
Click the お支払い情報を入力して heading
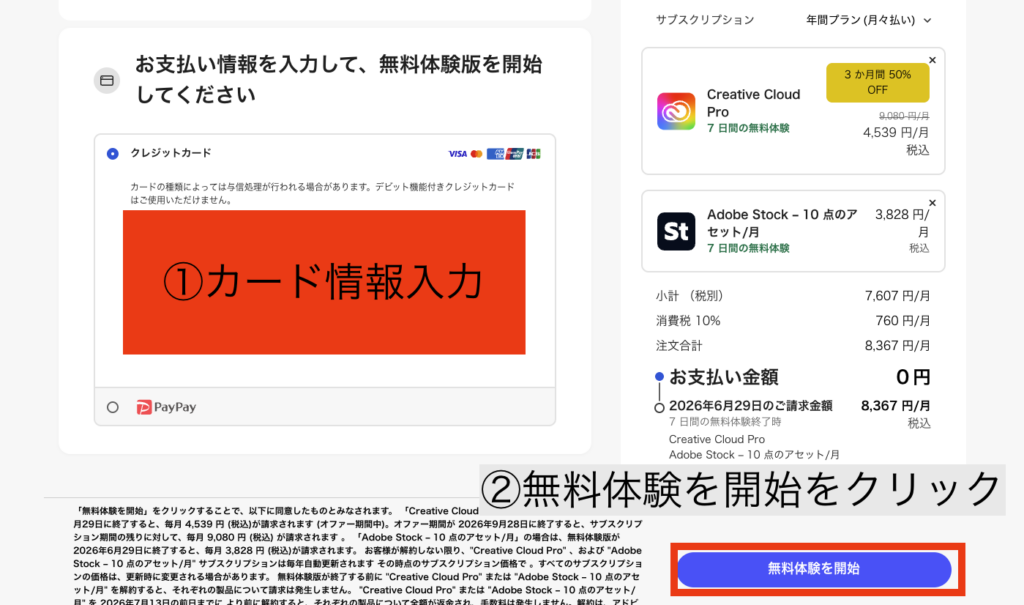point(338,80)
